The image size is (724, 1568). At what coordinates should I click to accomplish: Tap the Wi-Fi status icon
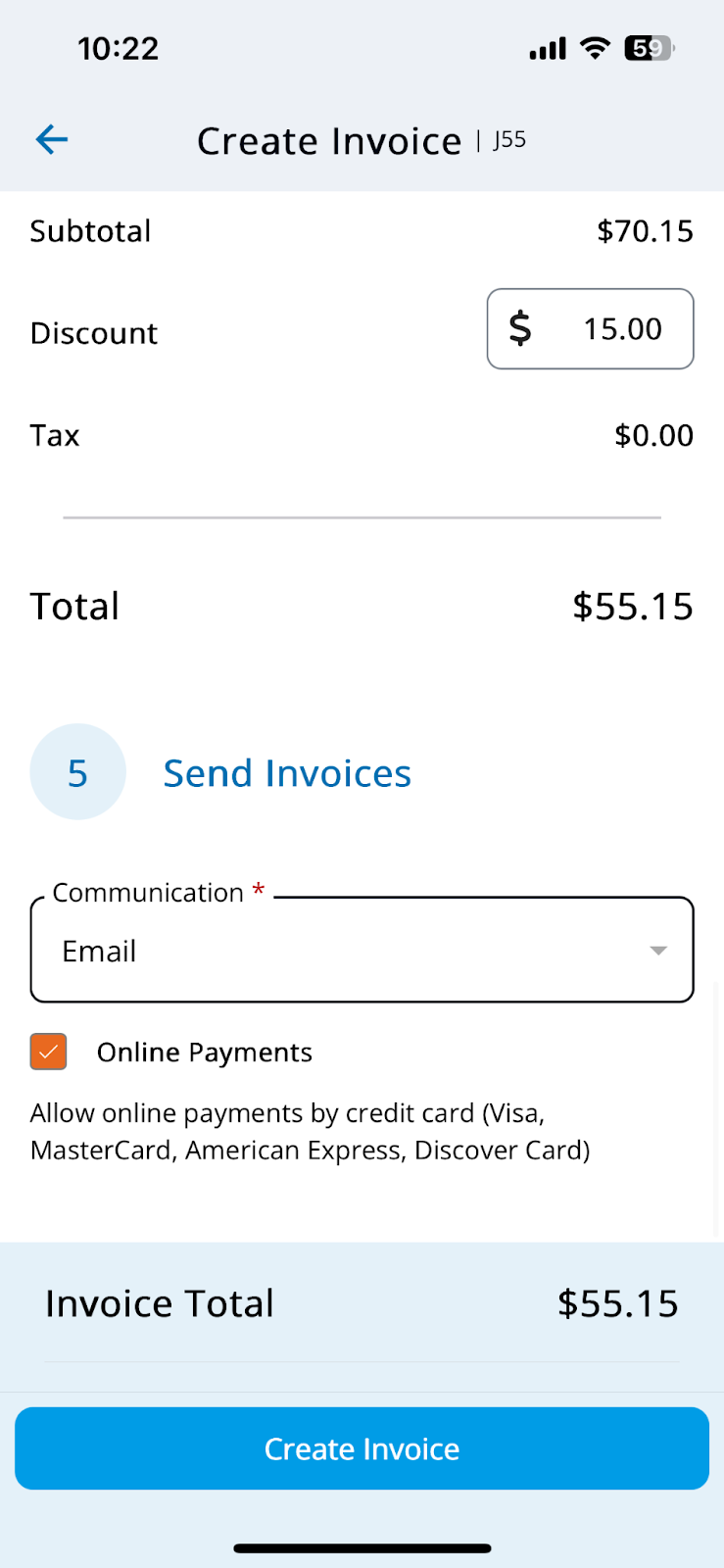click(595, 48)
